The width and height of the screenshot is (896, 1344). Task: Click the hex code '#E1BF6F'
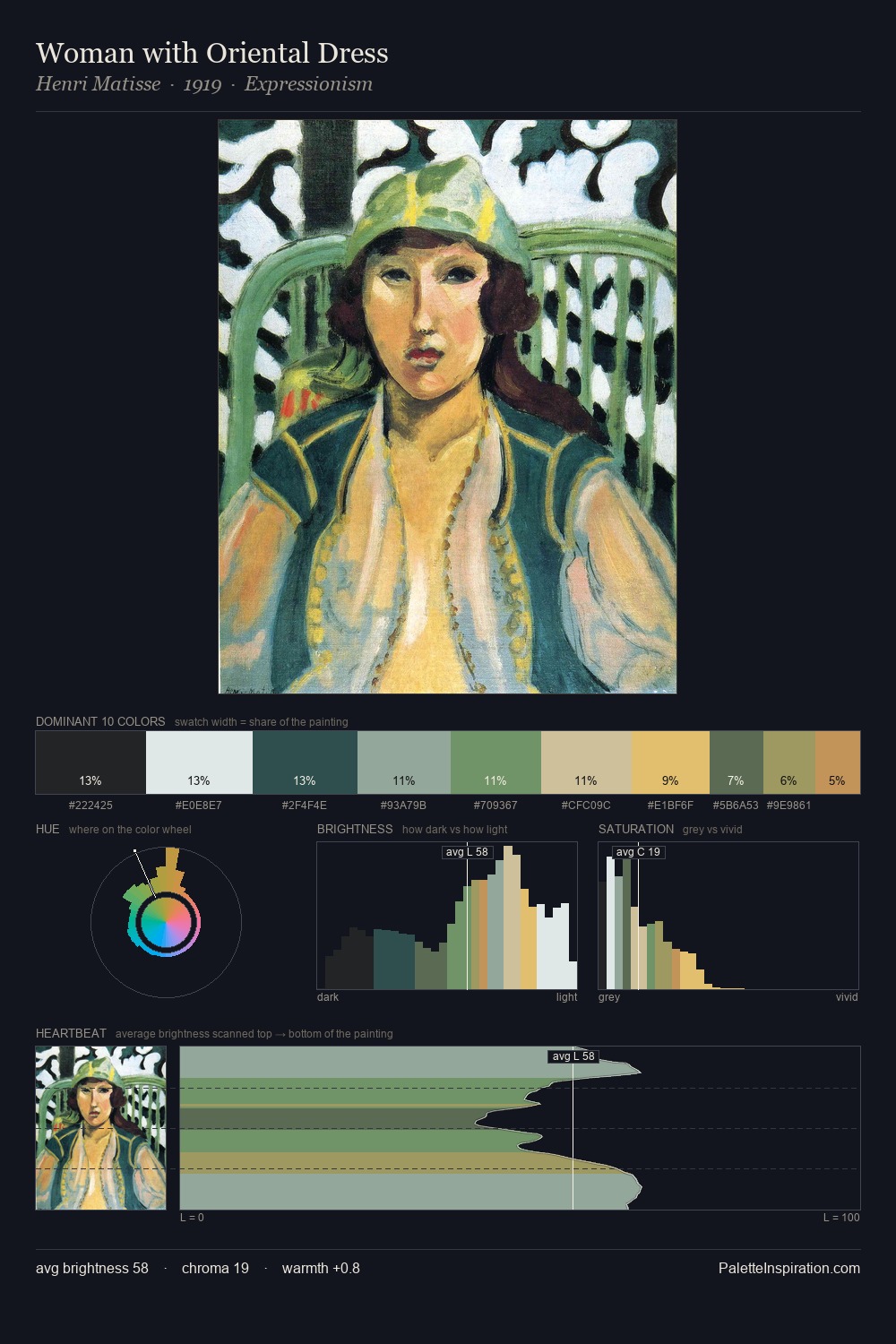coord(670,805)
